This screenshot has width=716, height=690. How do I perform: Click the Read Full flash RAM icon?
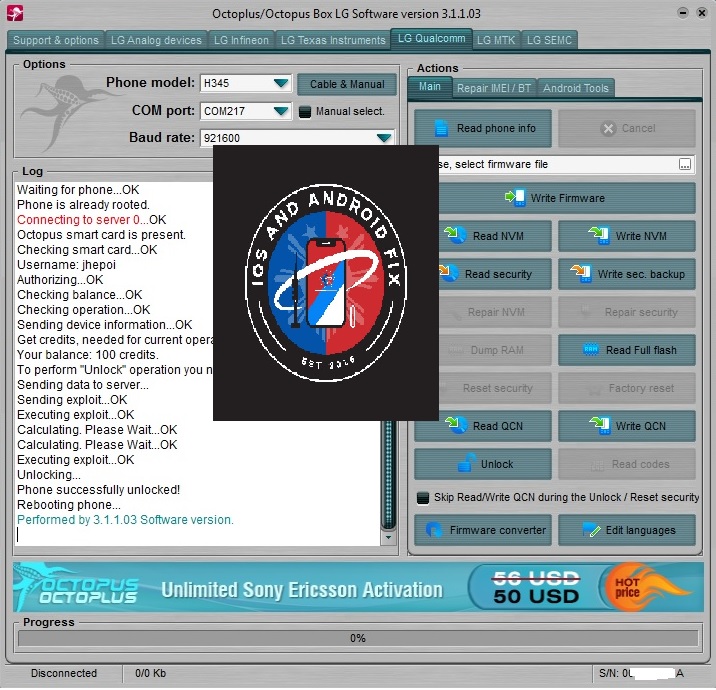[x=590, y=349]
